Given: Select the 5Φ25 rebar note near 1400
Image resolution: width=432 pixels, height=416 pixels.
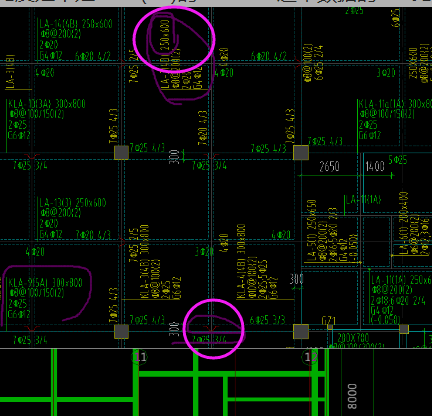Looking at the screenshot, I should coord(398,160).
